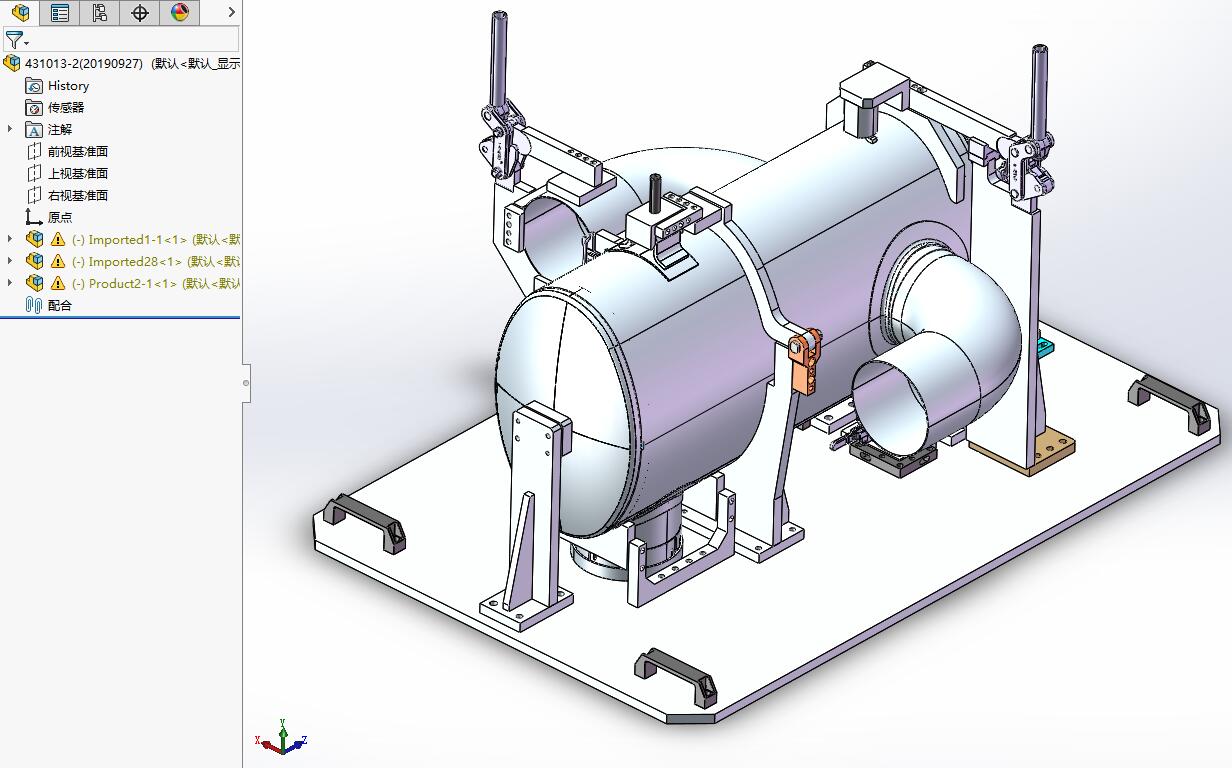Select the 右视基准面 right plane
This screenshot has width=1232, height=768.
78,196
